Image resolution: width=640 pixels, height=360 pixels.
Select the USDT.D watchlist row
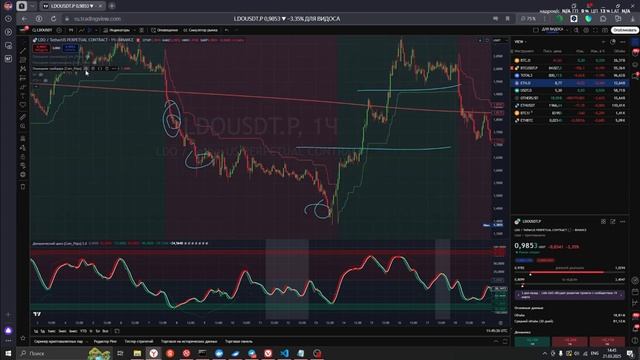pyautogui.click(x=569, y=91)
